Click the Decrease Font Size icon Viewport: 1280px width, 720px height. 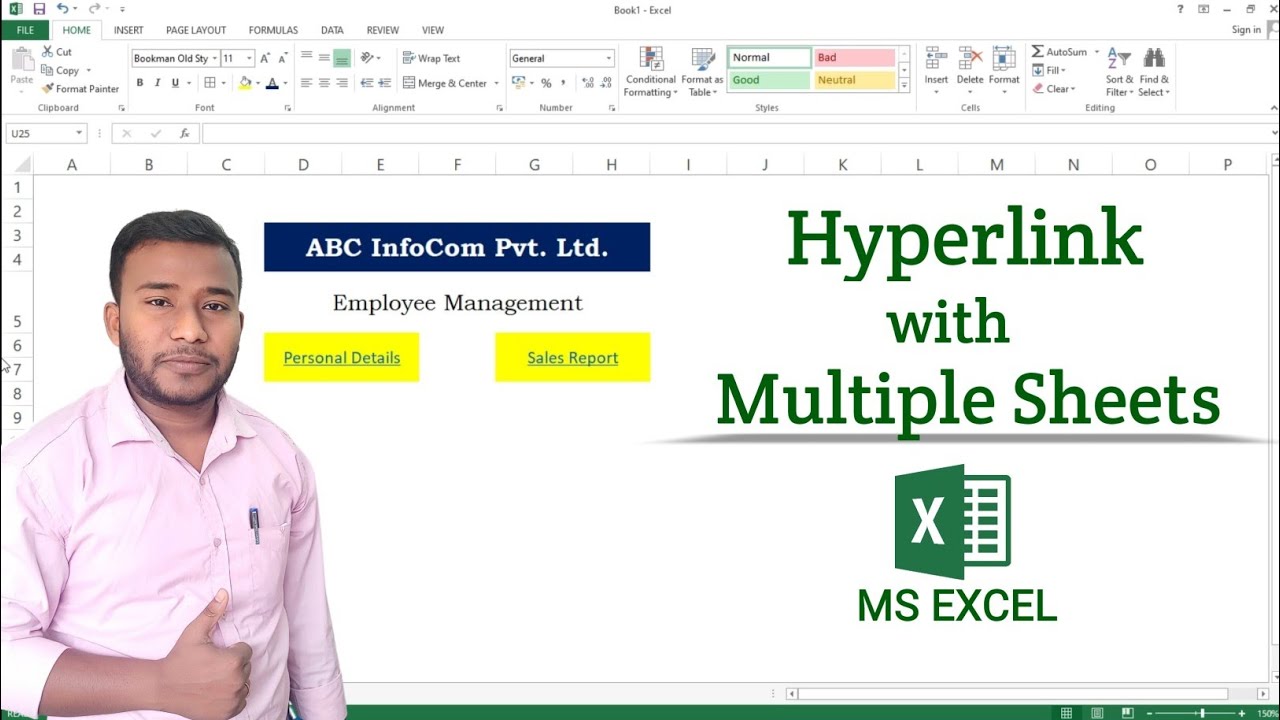pos(283,58)
